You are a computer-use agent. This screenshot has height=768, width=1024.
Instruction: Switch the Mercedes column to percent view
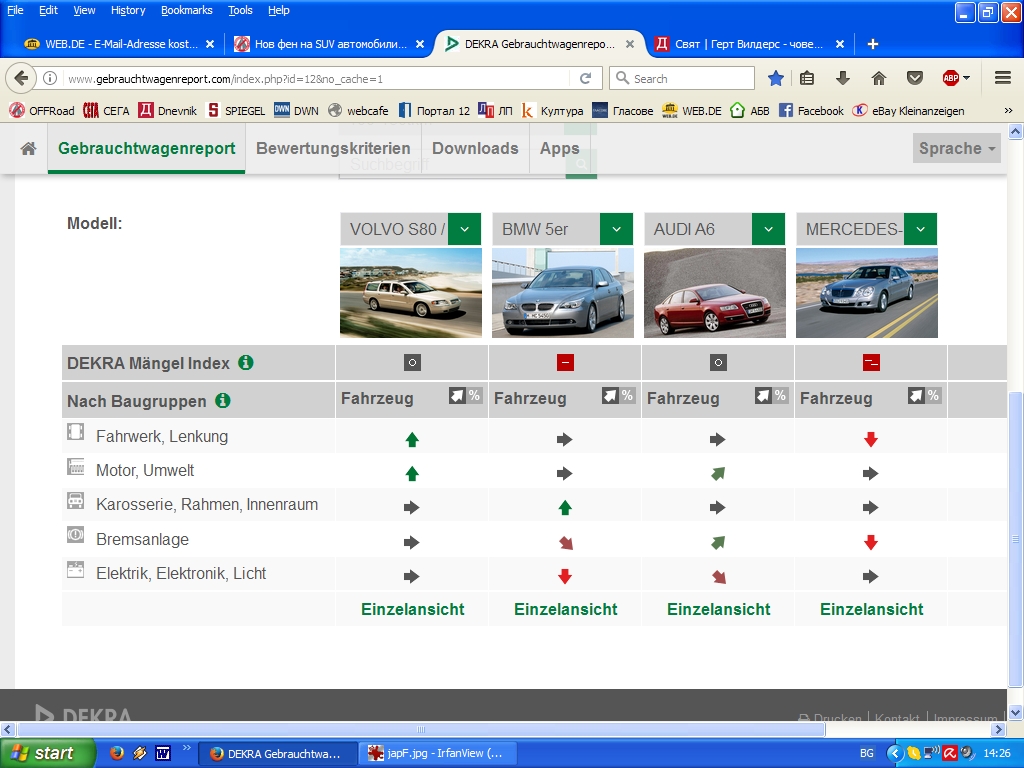coord(933,396)
